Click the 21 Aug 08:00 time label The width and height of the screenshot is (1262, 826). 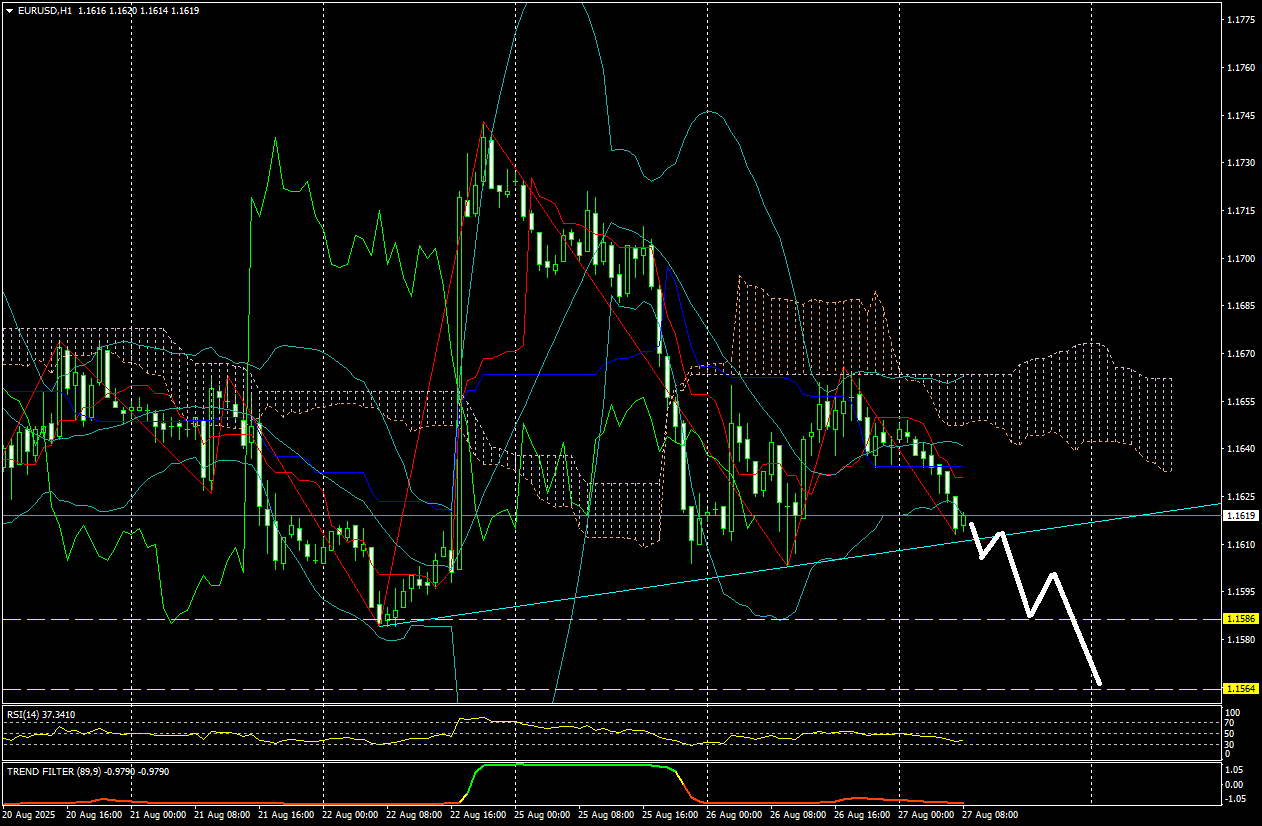pos(222,815)
